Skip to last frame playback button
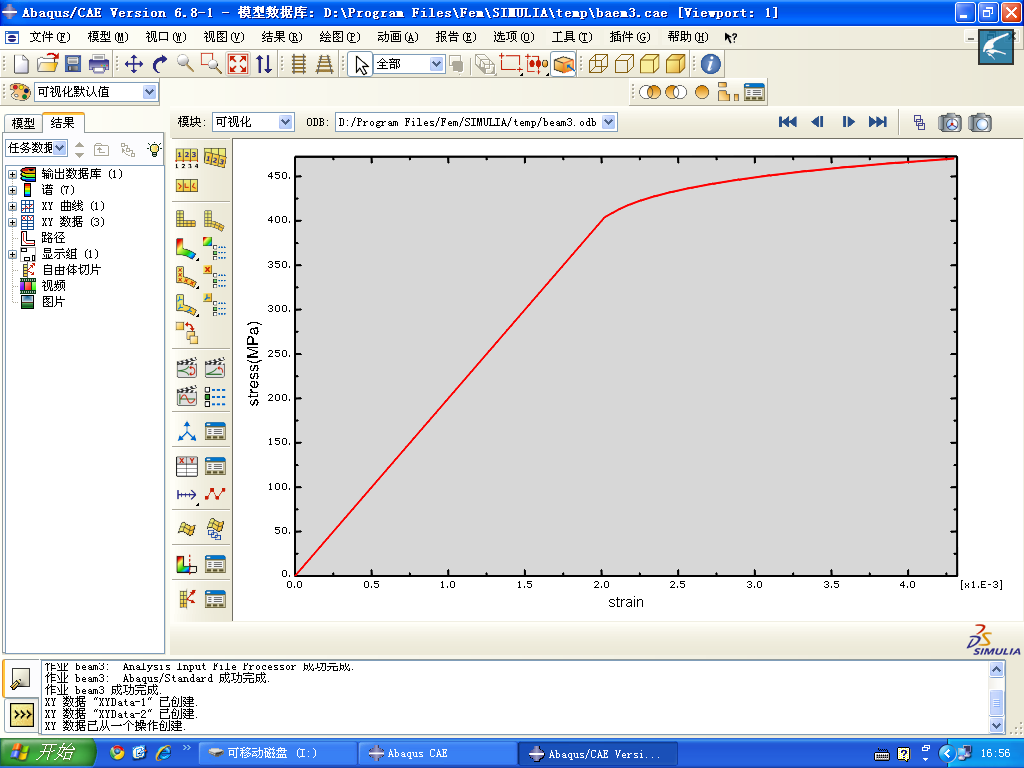 (x=877, y=122)
